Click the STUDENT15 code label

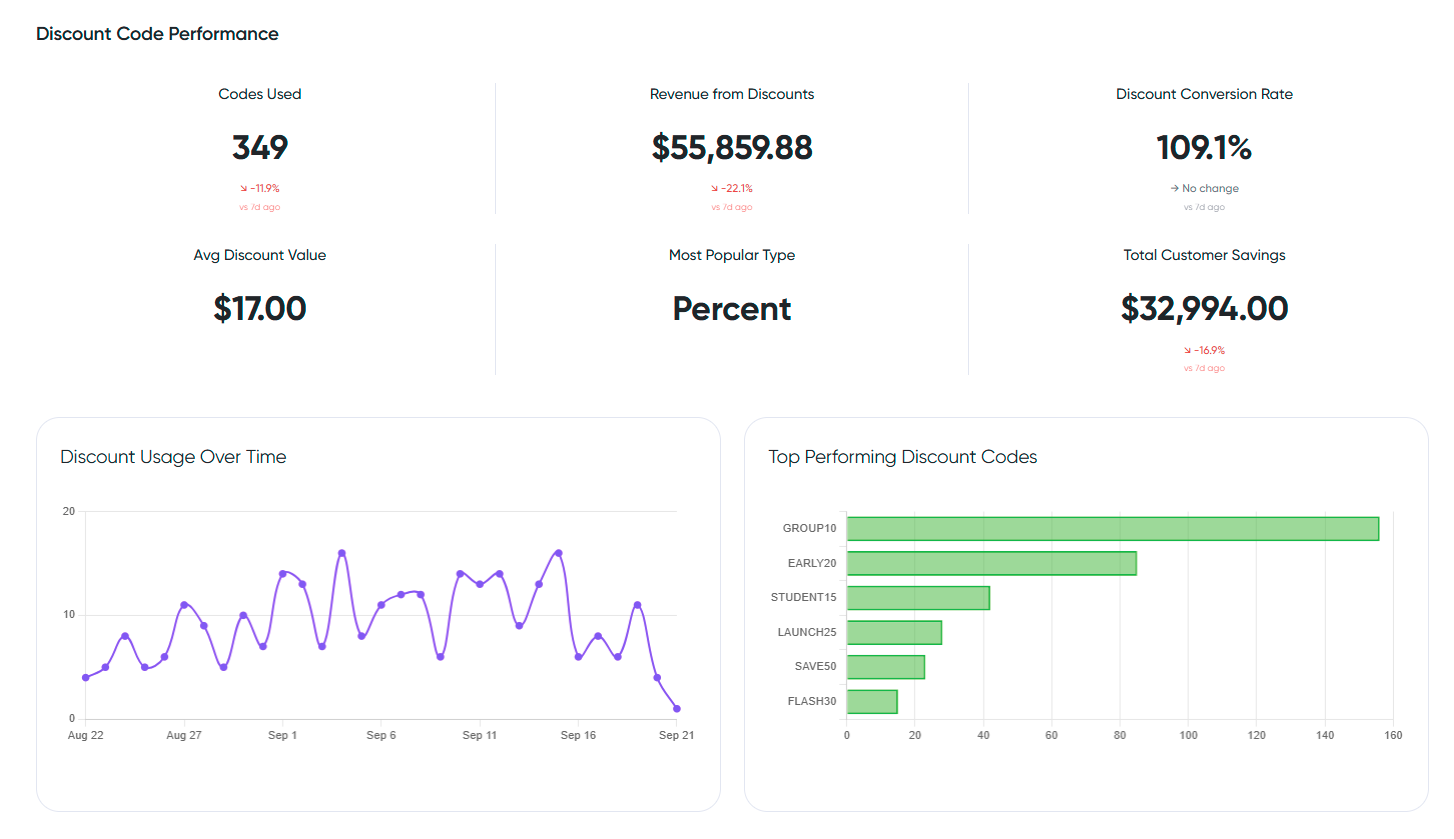coord(805,597)
